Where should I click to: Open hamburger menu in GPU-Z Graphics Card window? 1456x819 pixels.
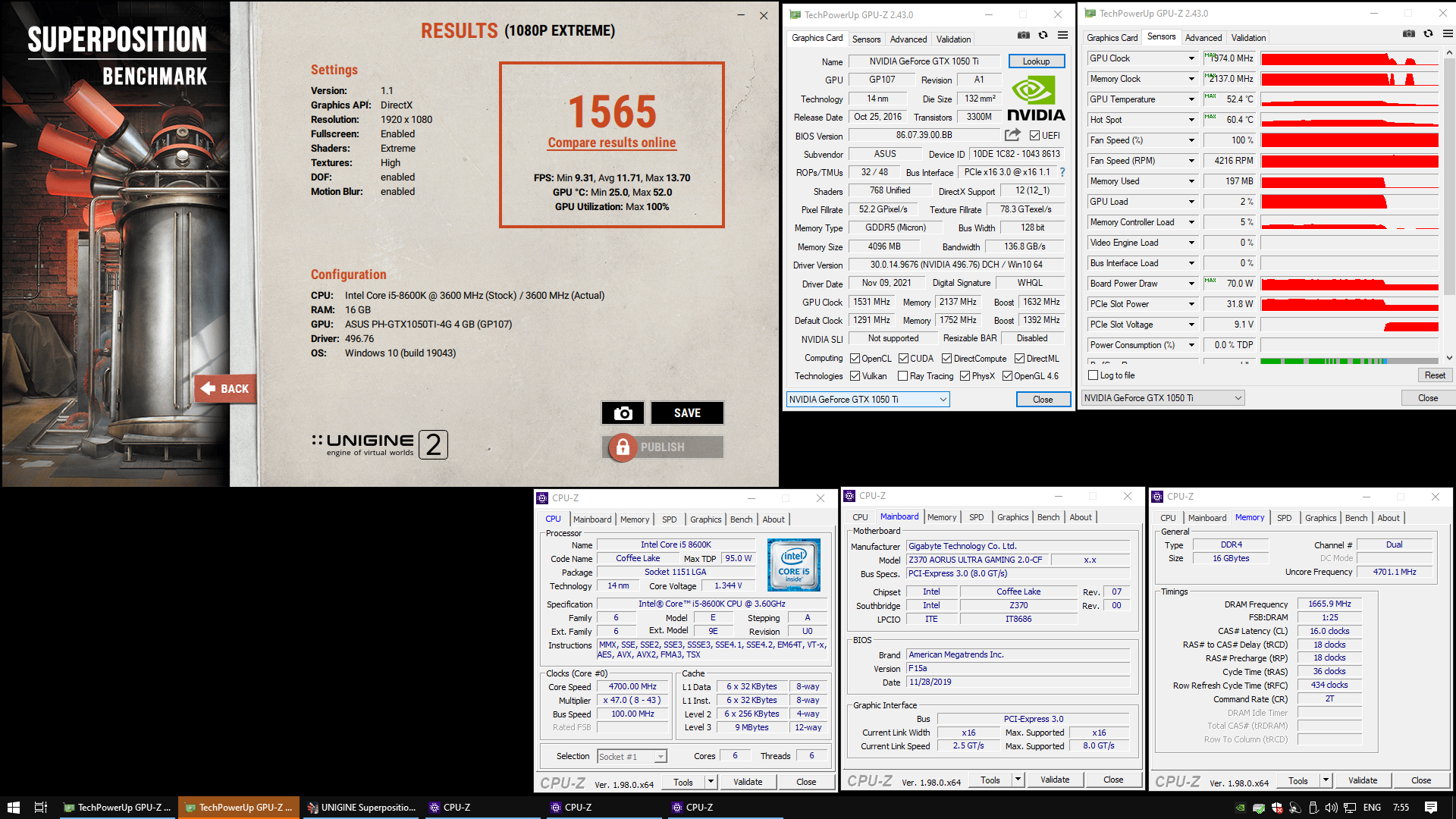pyautogui.click(x=1062, y=35)
